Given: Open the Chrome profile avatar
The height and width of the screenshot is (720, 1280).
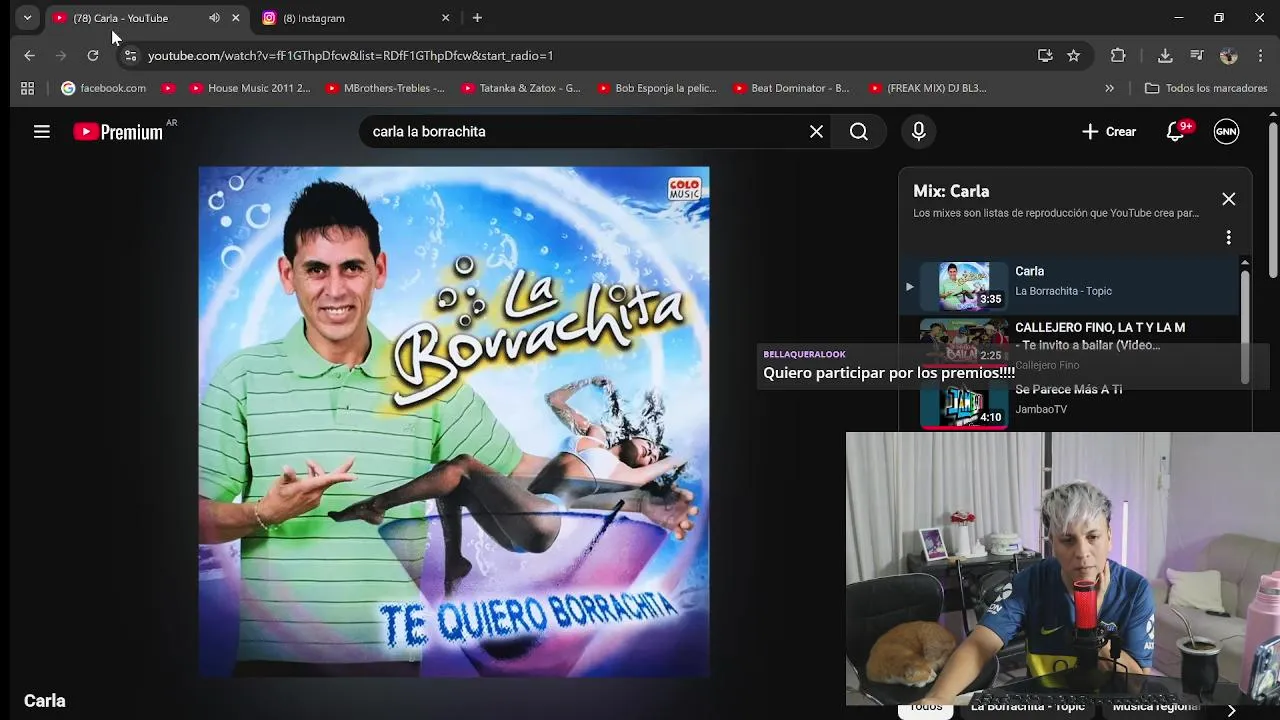Looking at the screenshot, I should point(1229,56).
